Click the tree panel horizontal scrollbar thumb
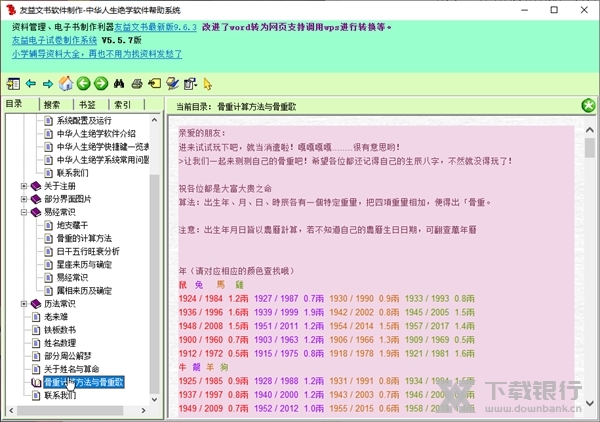This screenshot has width=600, height=422. point(70,411)
